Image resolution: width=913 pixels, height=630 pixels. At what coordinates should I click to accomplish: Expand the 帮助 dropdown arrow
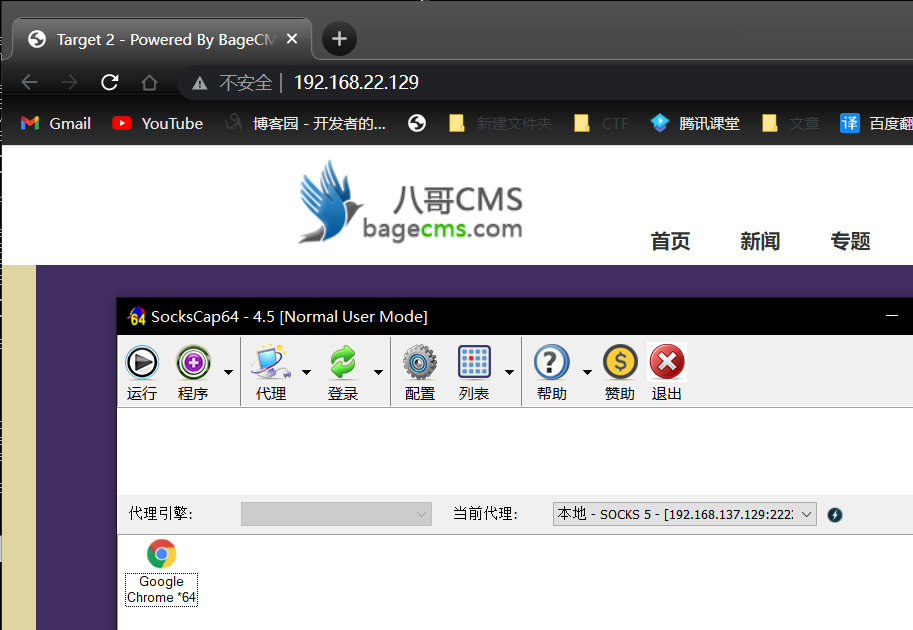click(x=587, y=372)
